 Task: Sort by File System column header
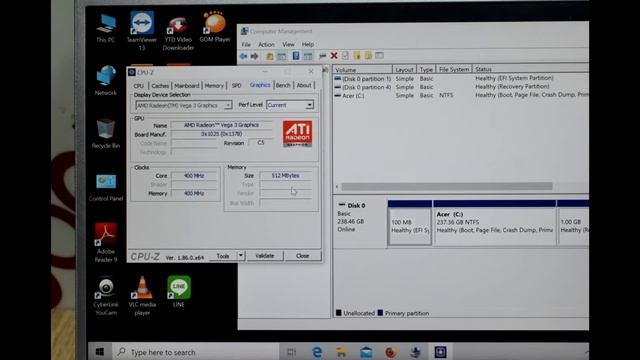pyautogui.click(x=454, y=69)
